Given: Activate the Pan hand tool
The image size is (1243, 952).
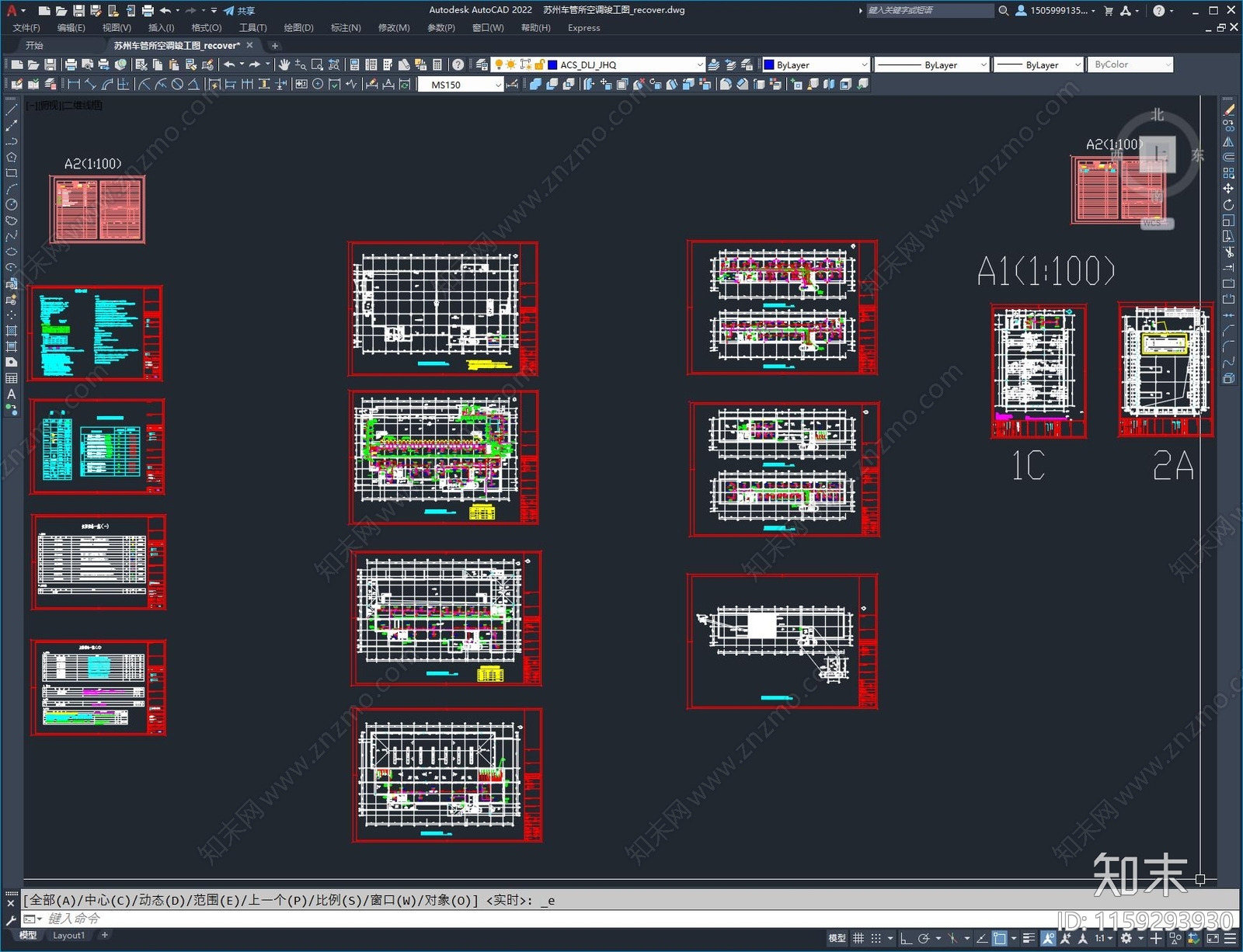Looking at the screenshot, I should 284,64.
